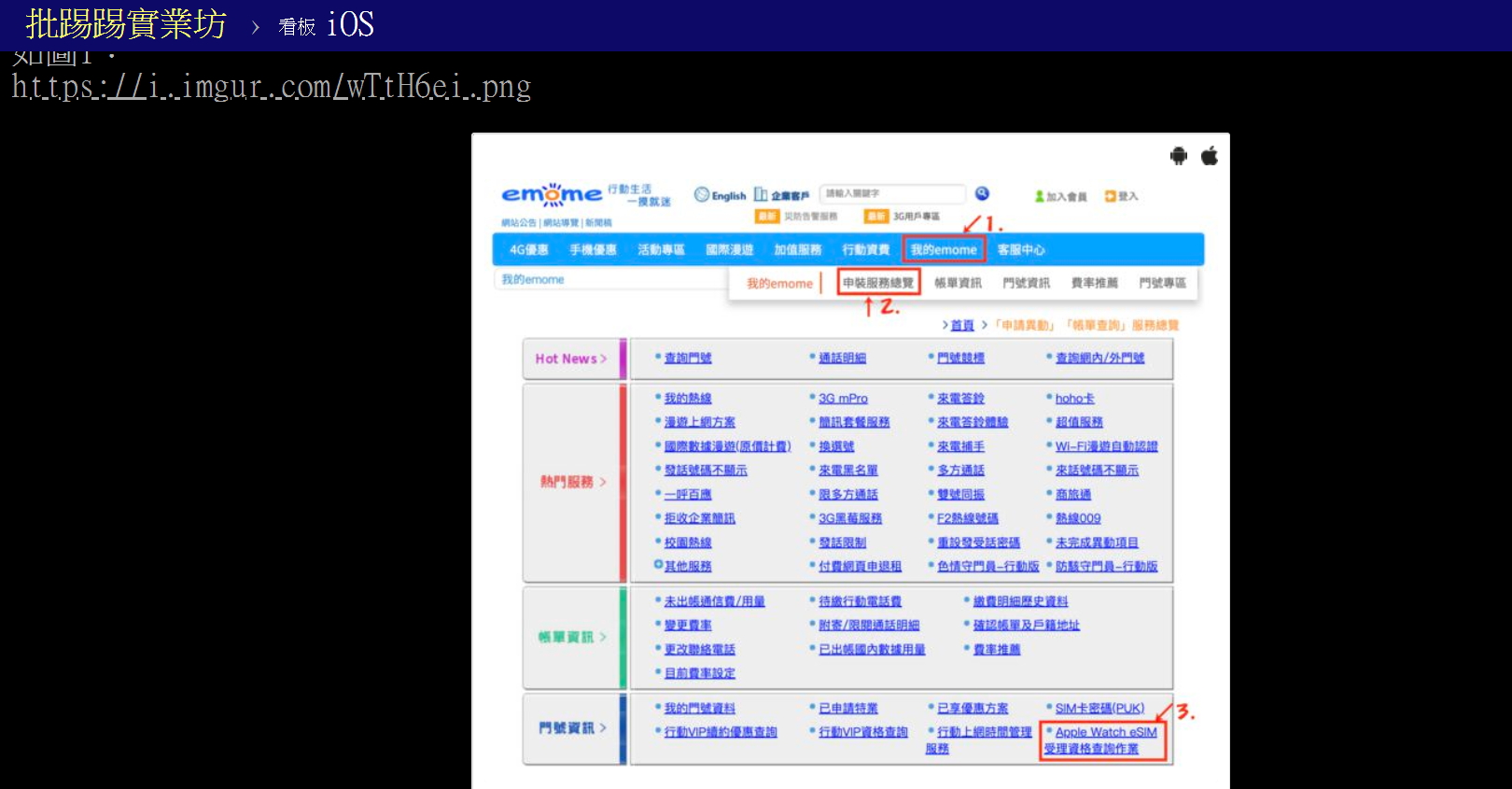Screen dimensions: 1512x789
Task: Open the 手機優惠 menu
Action: coord(594,250)
